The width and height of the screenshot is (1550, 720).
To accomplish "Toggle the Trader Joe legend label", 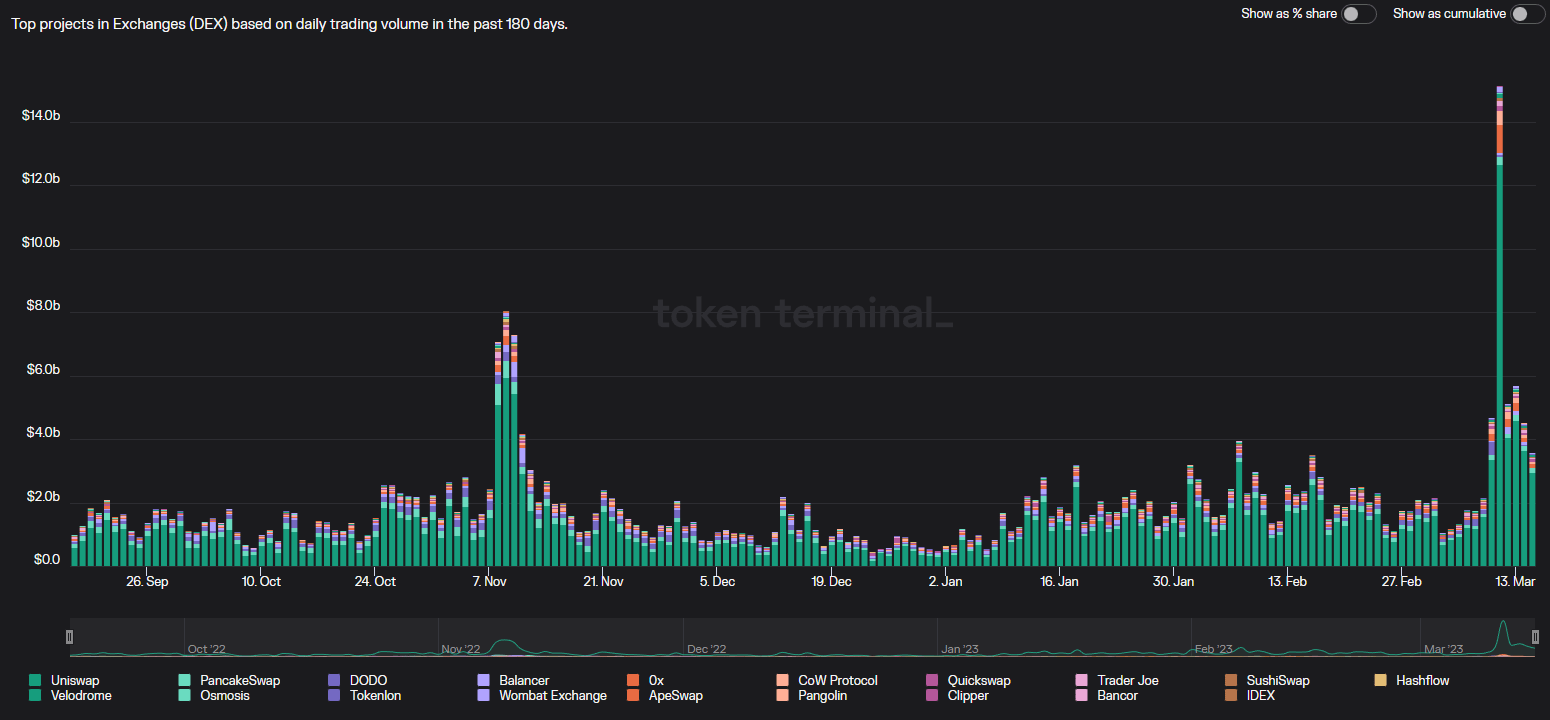I will click(x=1127, y=681).
